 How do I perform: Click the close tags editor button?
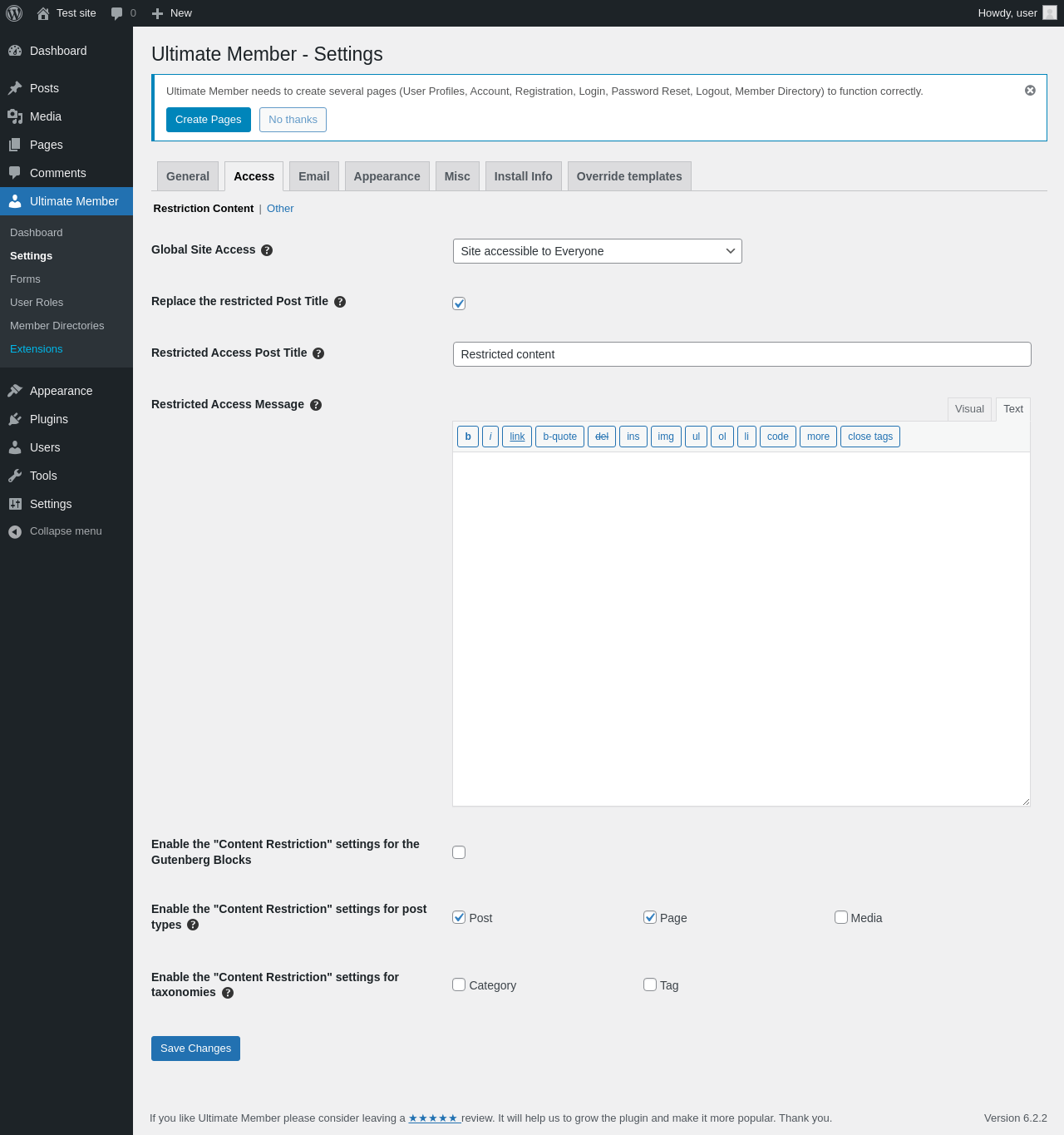(x=870, y=437)
